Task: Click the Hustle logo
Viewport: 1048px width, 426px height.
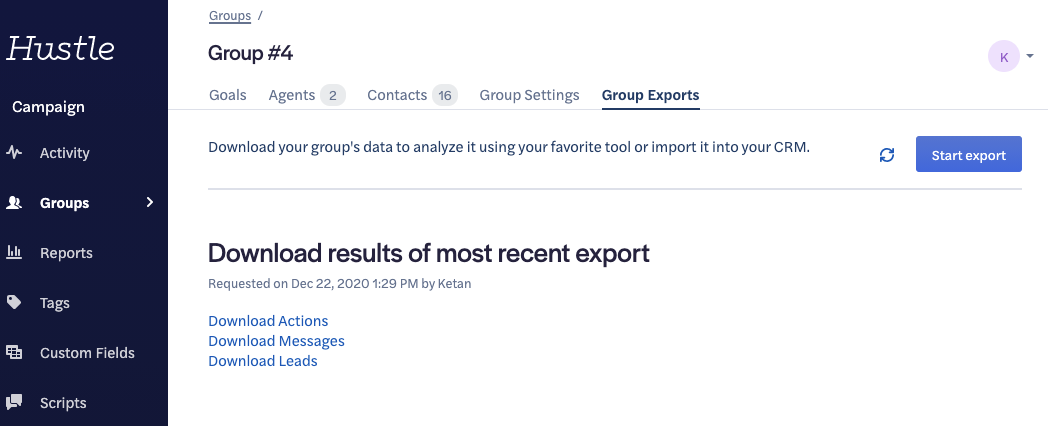Action: click(x=60, y=48)
